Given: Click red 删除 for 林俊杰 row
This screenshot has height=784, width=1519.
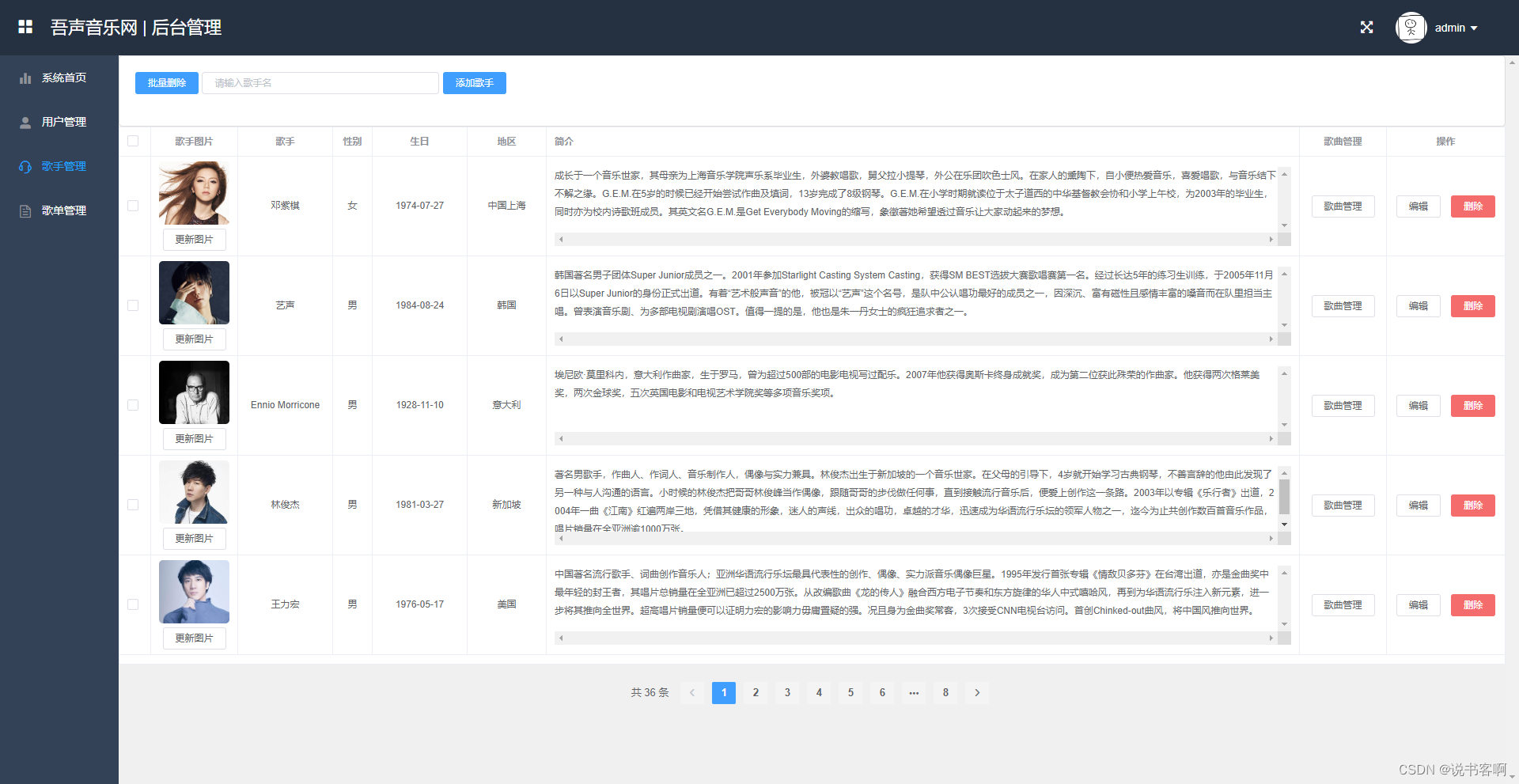Looking at the screenshot, I should click(1473, 506).
